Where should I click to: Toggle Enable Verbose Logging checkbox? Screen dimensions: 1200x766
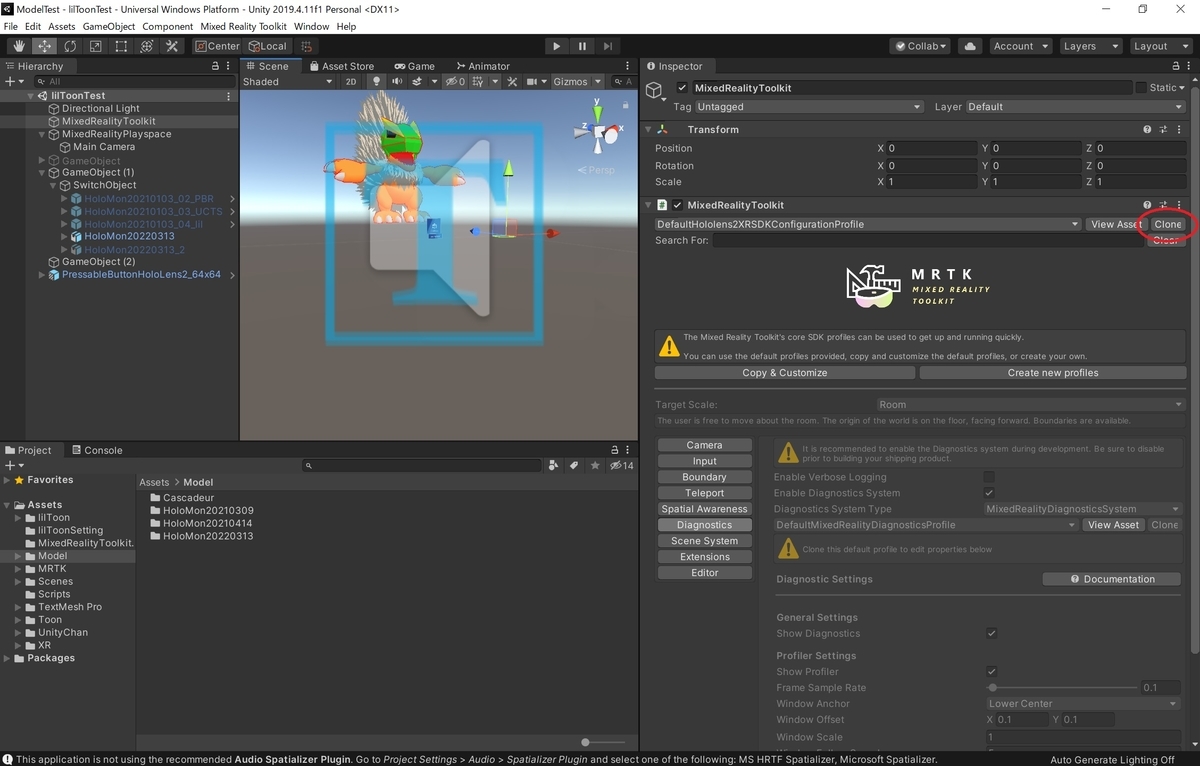[989, 477]
